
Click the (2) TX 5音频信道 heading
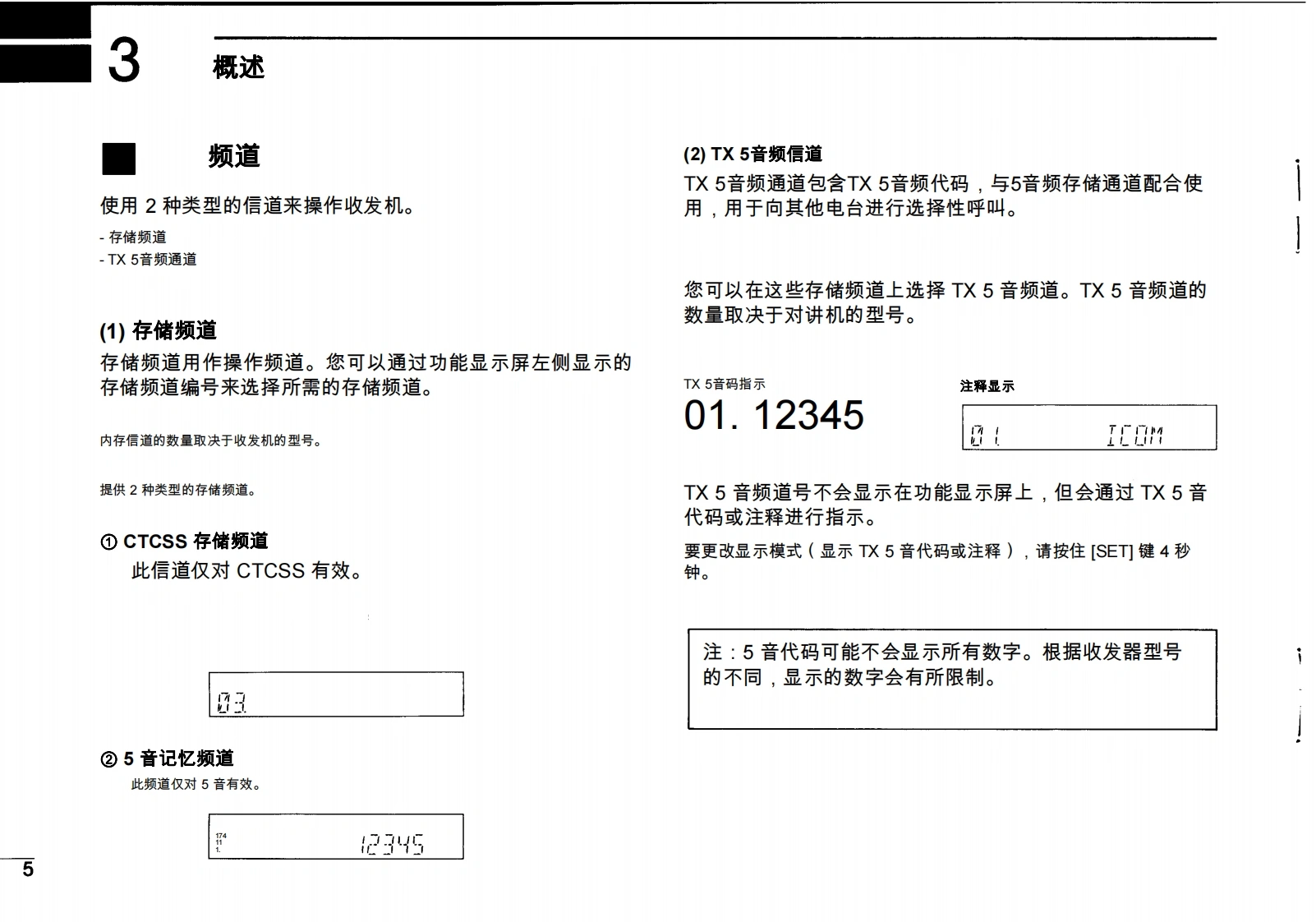(752, 154)
